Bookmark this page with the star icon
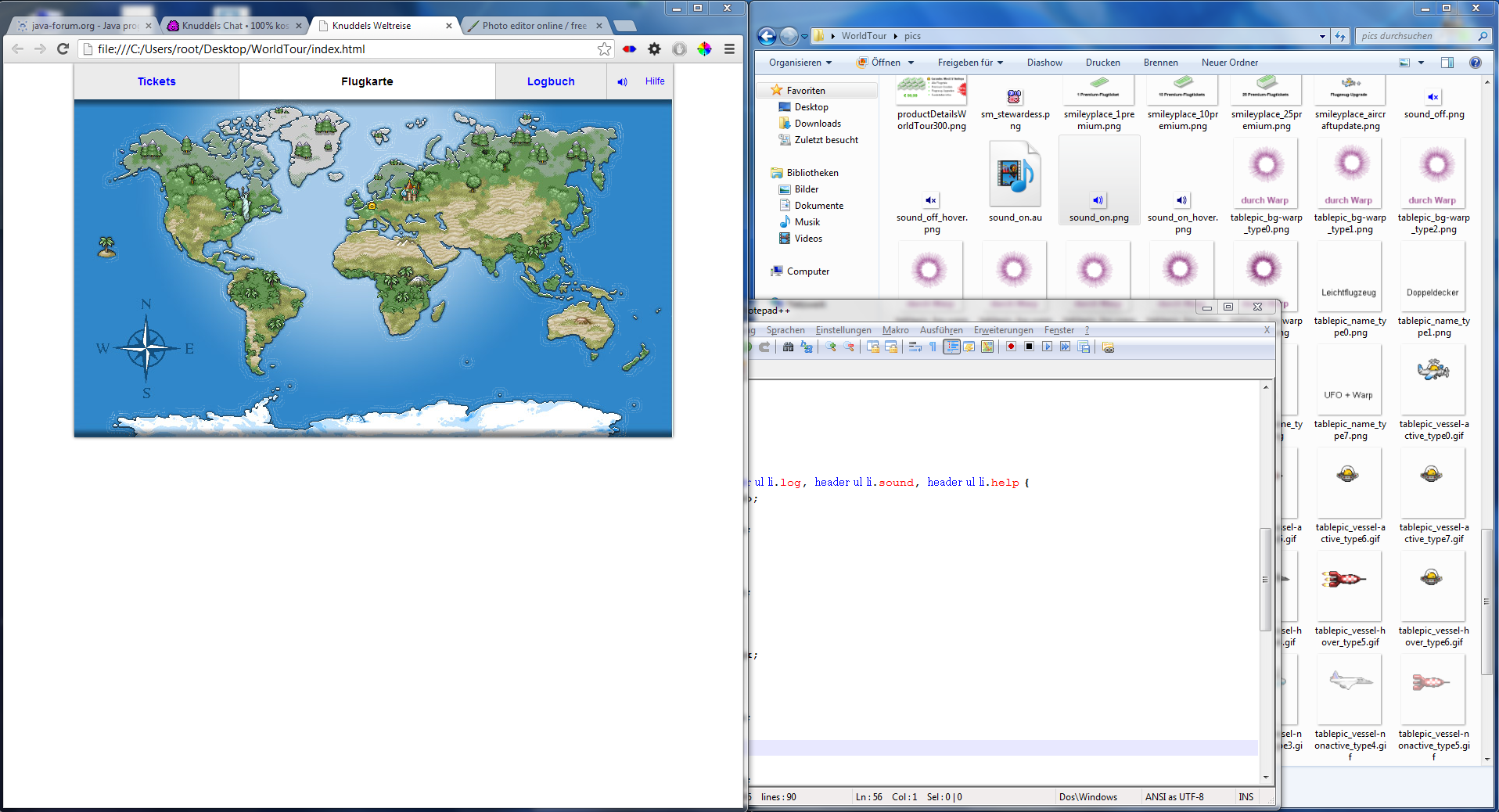This screenshot has height=812, width=1499. pos(604,49)
